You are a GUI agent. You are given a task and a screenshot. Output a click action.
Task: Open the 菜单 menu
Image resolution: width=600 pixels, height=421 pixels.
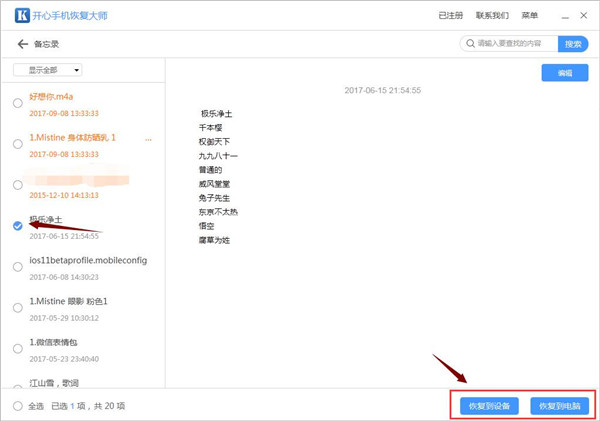pyautogui.click(x=530, y=15)
